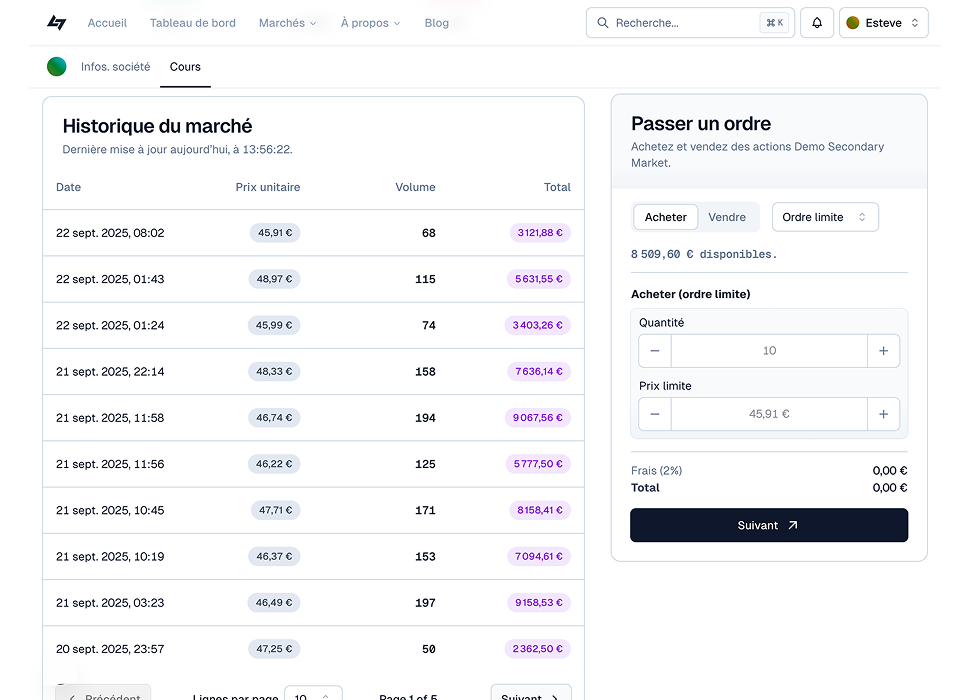Increase quantity with the plus button
This screenshot has width=970, height=700.
[x=883, y=351]
